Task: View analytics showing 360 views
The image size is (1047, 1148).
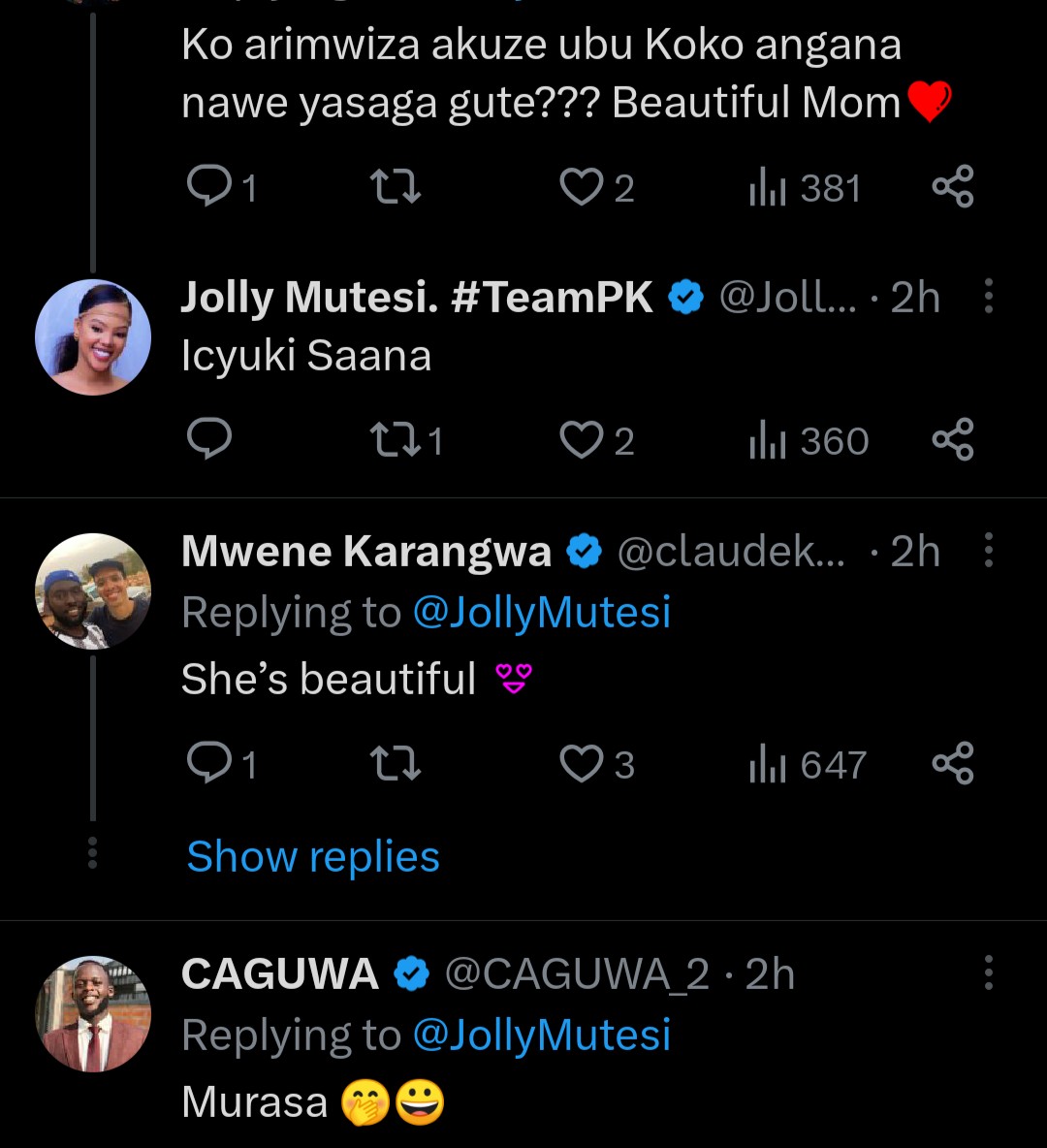Action: 809,442
